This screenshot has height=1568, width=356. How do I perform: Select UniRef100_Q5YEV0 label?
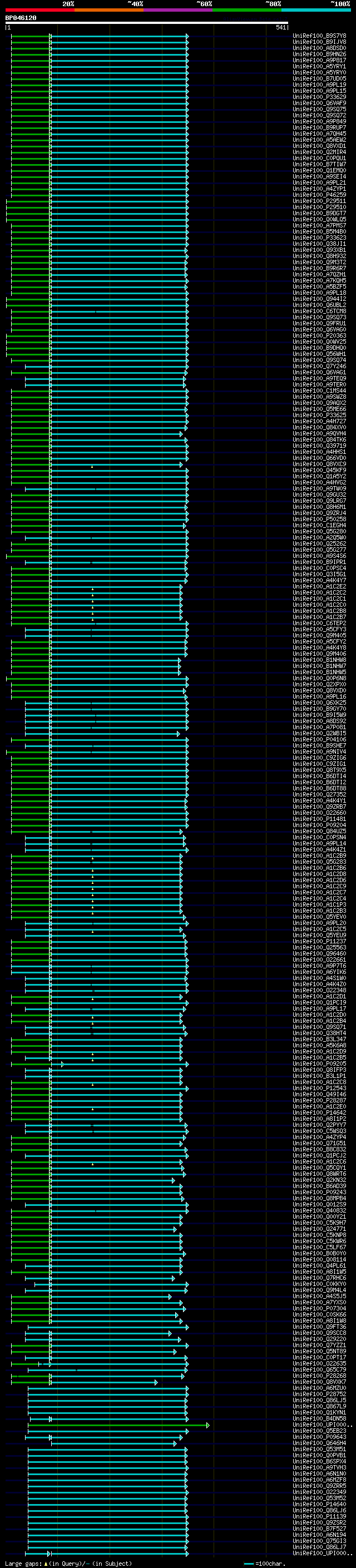pyautogui.click(x=319, y=917)
